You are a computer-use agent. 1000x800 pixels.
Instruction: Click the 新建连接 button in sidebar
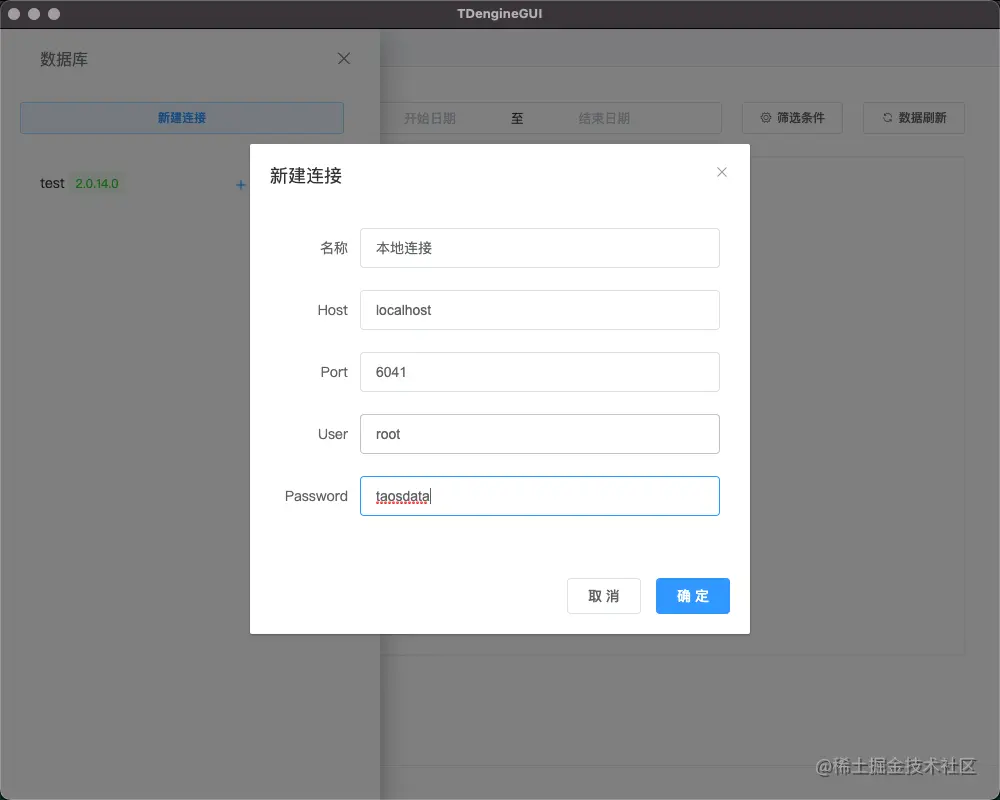[182, 118]
